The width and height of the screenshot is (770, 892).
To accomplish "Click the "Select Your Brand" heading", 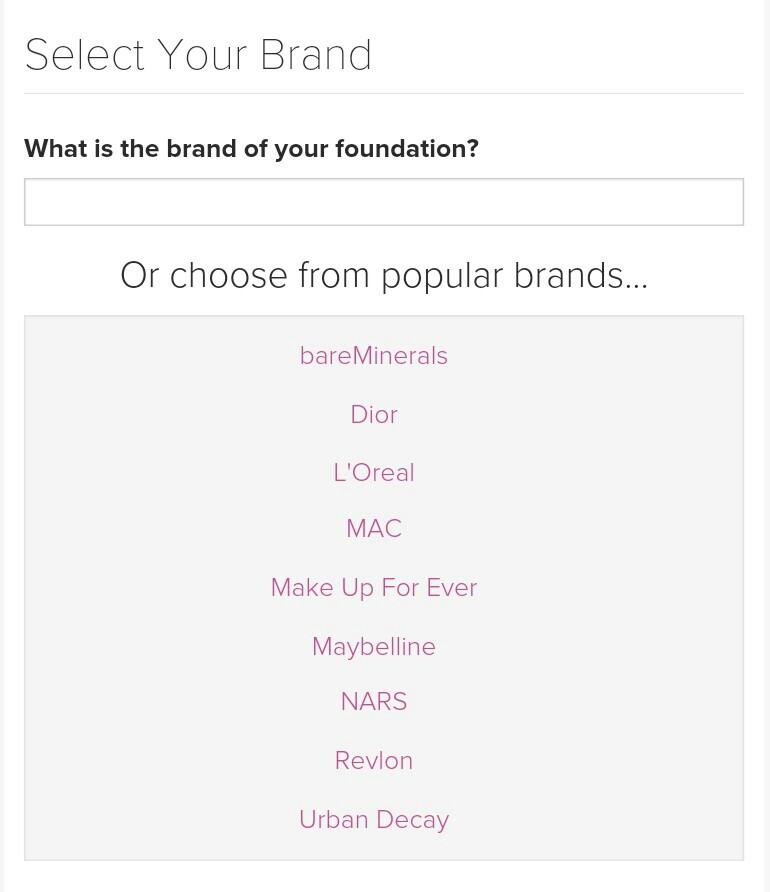I will (x=198, y=55).
